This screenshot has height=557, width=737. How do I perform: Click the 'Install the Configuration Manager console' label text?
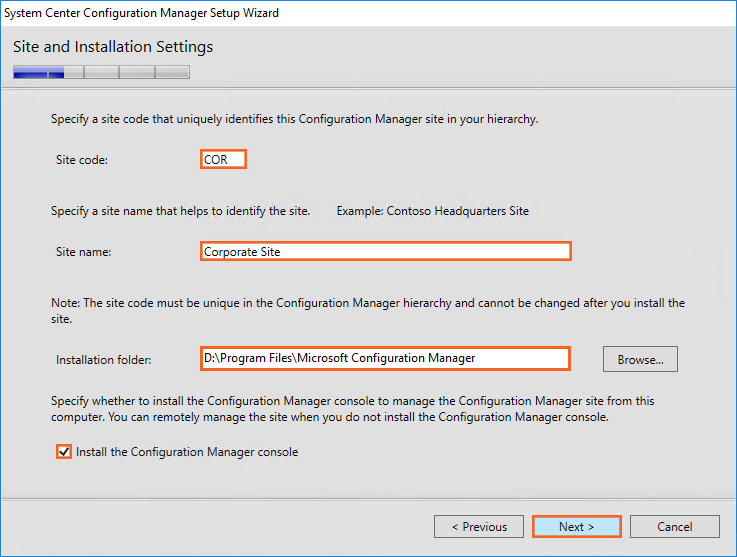188,452
